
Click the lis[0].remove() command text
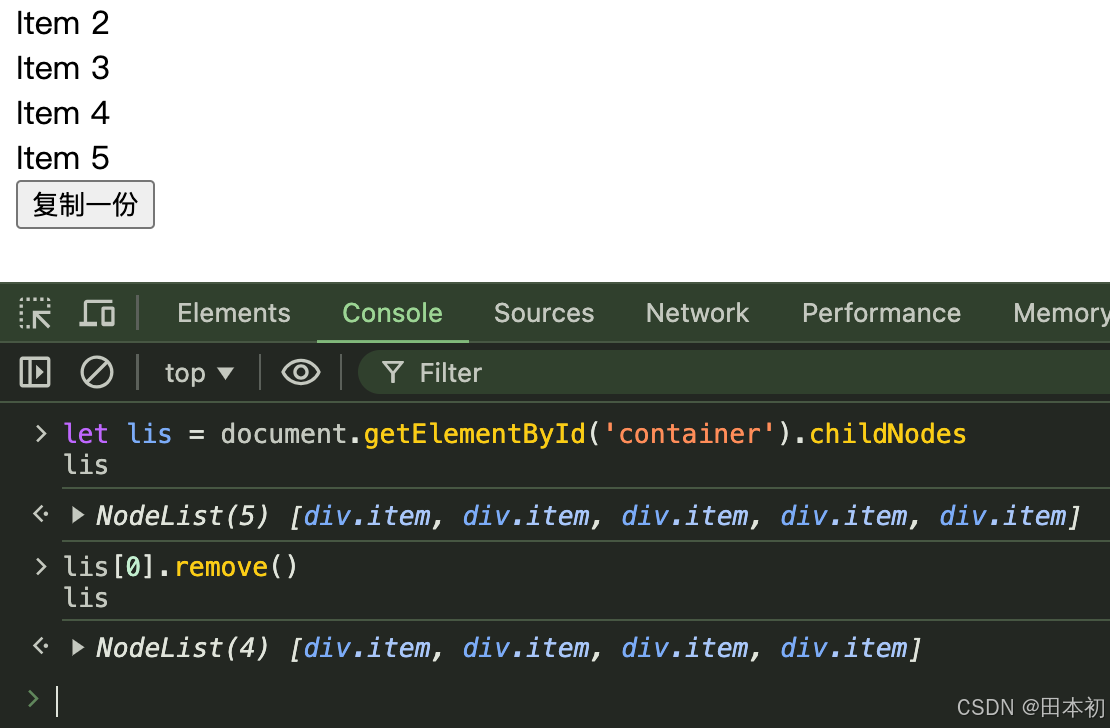[x=181, y=567]
